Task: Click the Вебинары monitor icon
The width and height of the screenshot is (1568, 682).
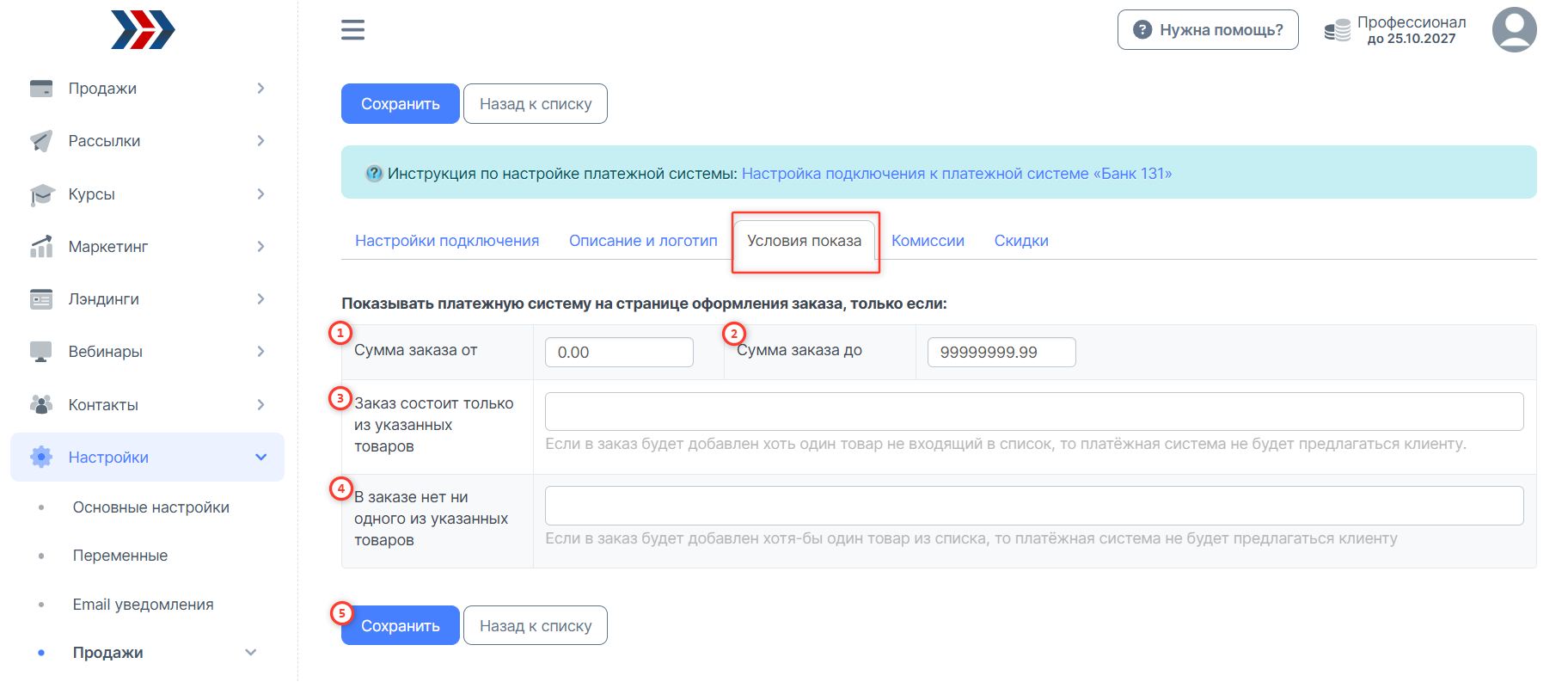Action: (41, 352)
